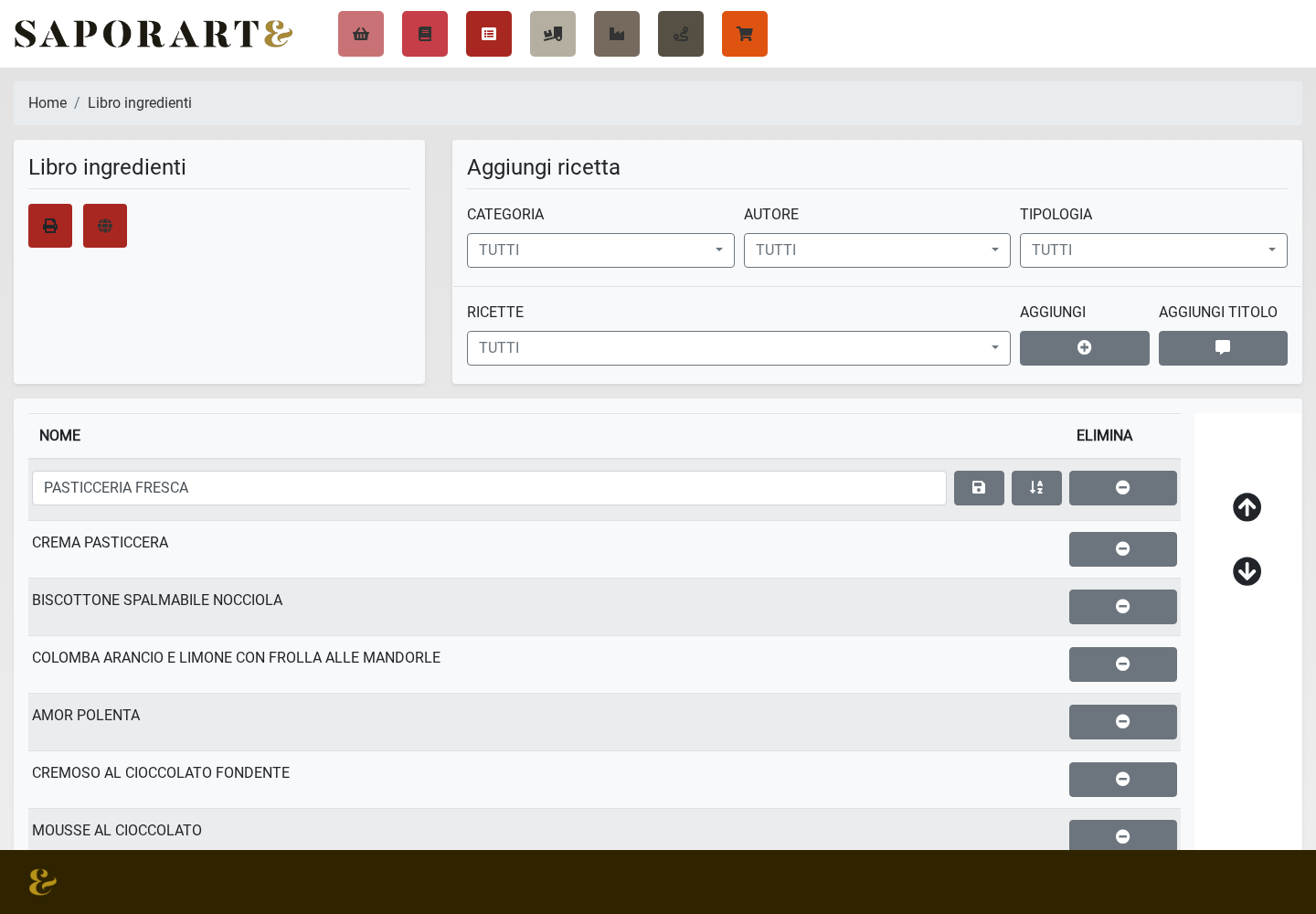This screenshot has height=914, width=1316.
Task: Move selected item down with arrow
Action: (1247, 571)
